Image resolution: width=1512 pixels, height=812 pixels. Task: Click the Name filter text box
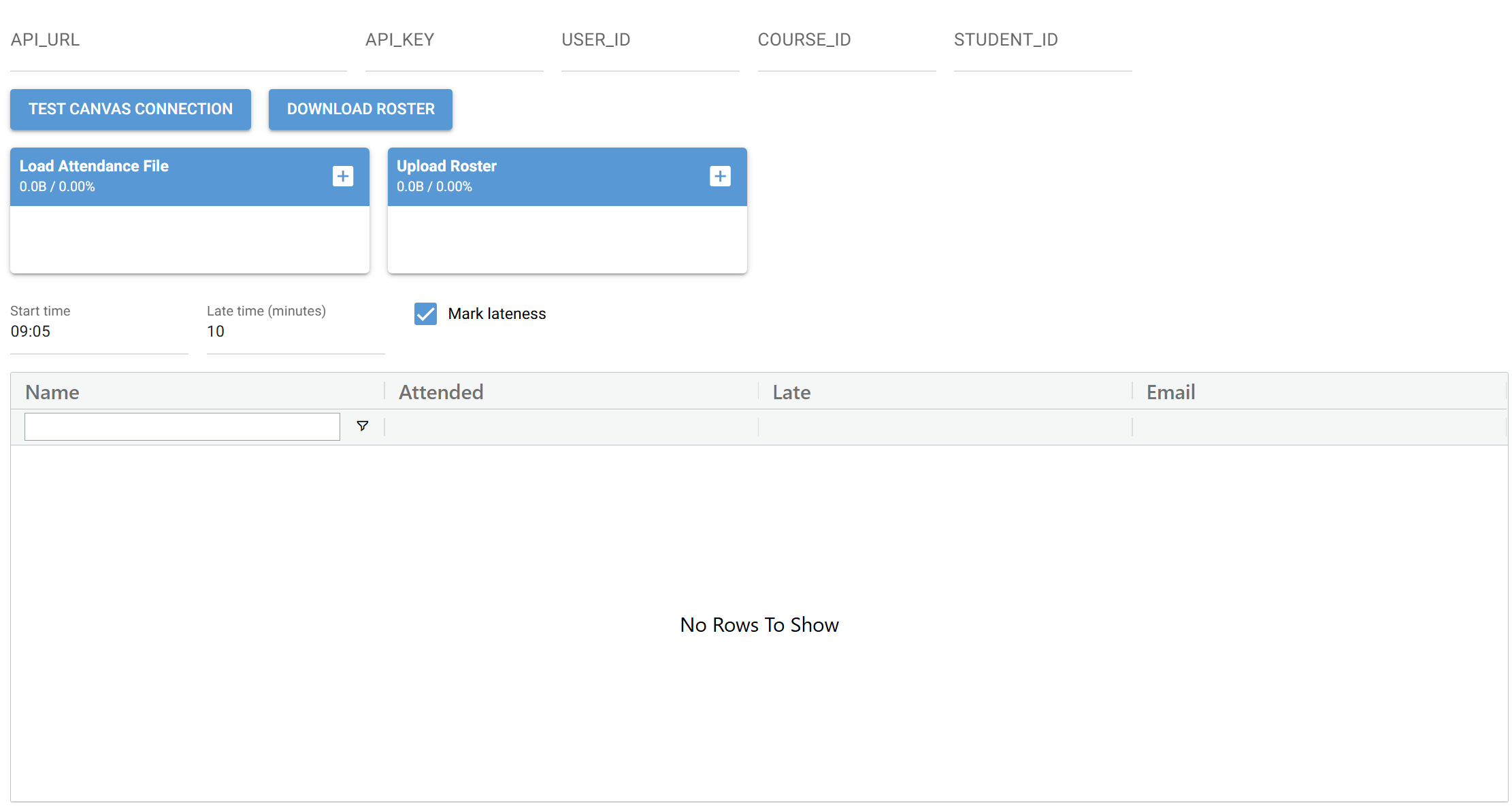(x=182, y=426)
